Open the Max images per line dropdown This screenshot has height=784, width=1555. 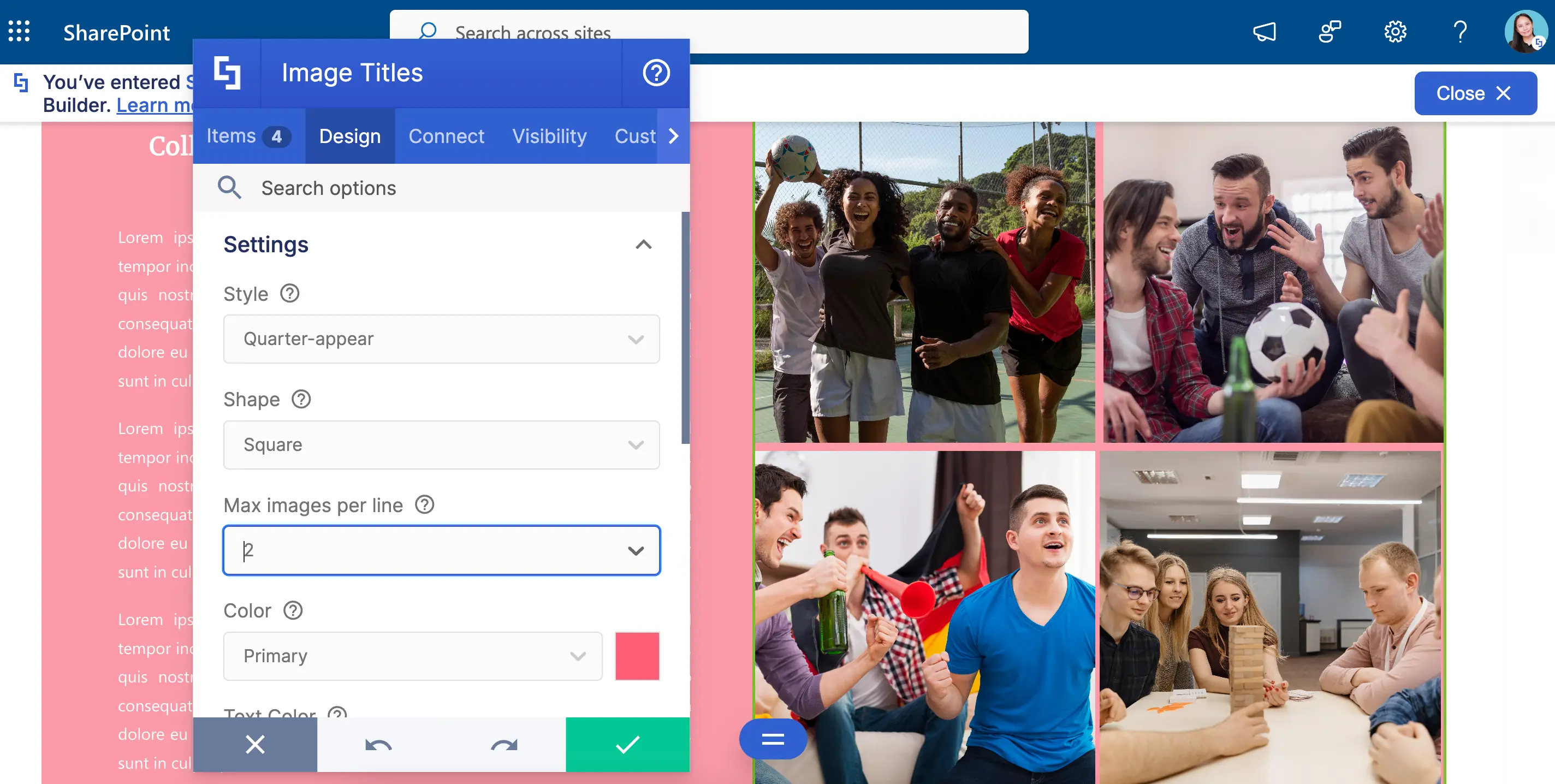point(441,550)
